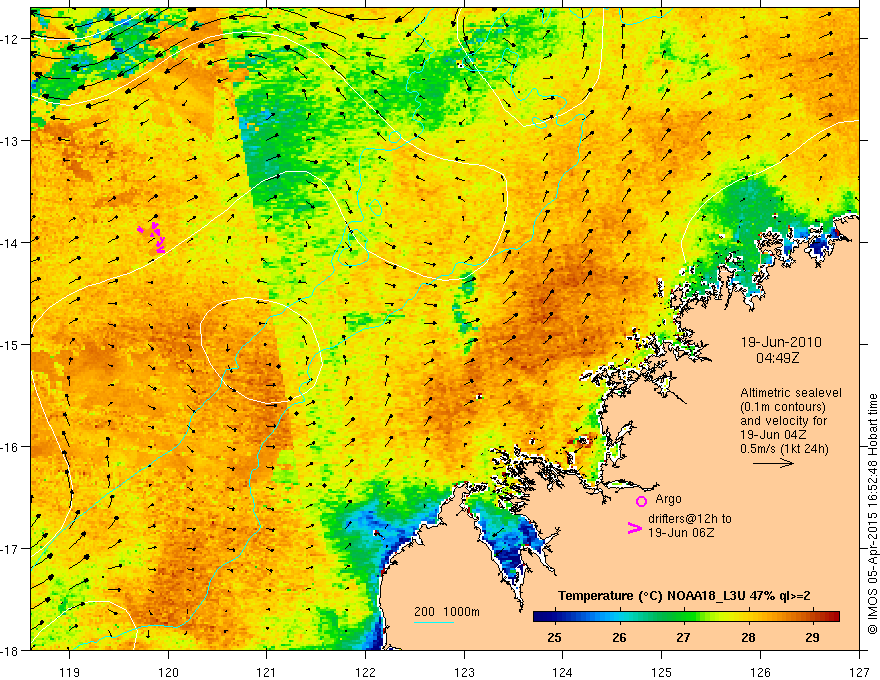Click latitude axis label -14
This screenshot has width=880, height=680.
click(10, 243)
